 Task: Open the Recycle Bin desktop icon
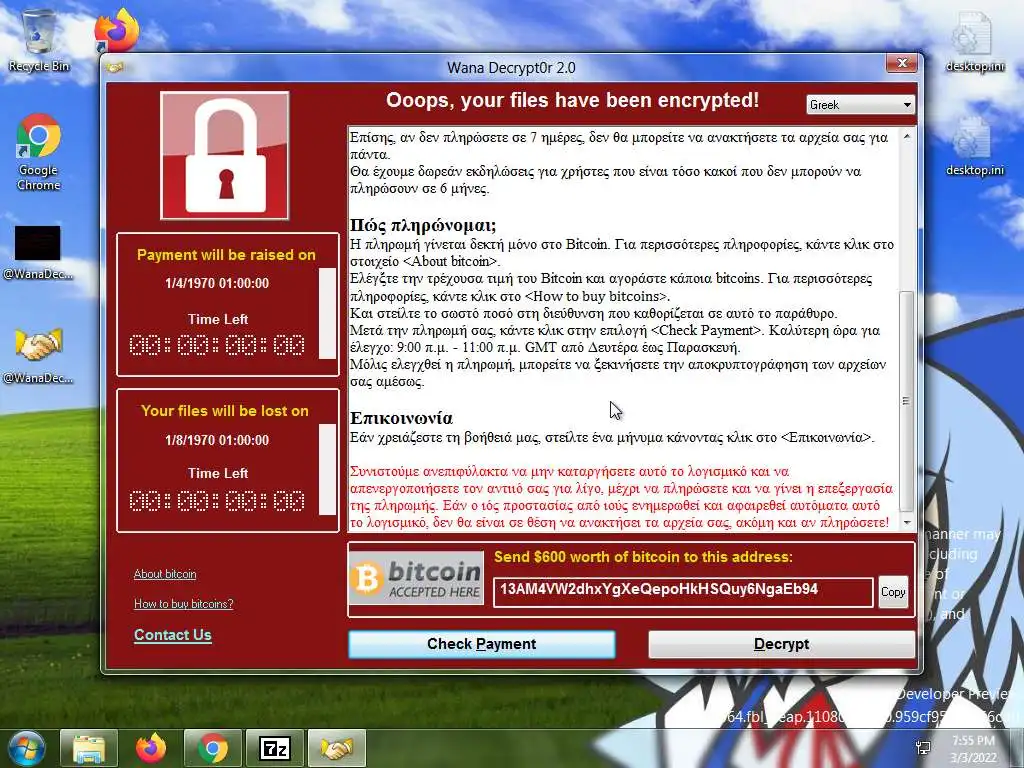(x=39, y=40)
